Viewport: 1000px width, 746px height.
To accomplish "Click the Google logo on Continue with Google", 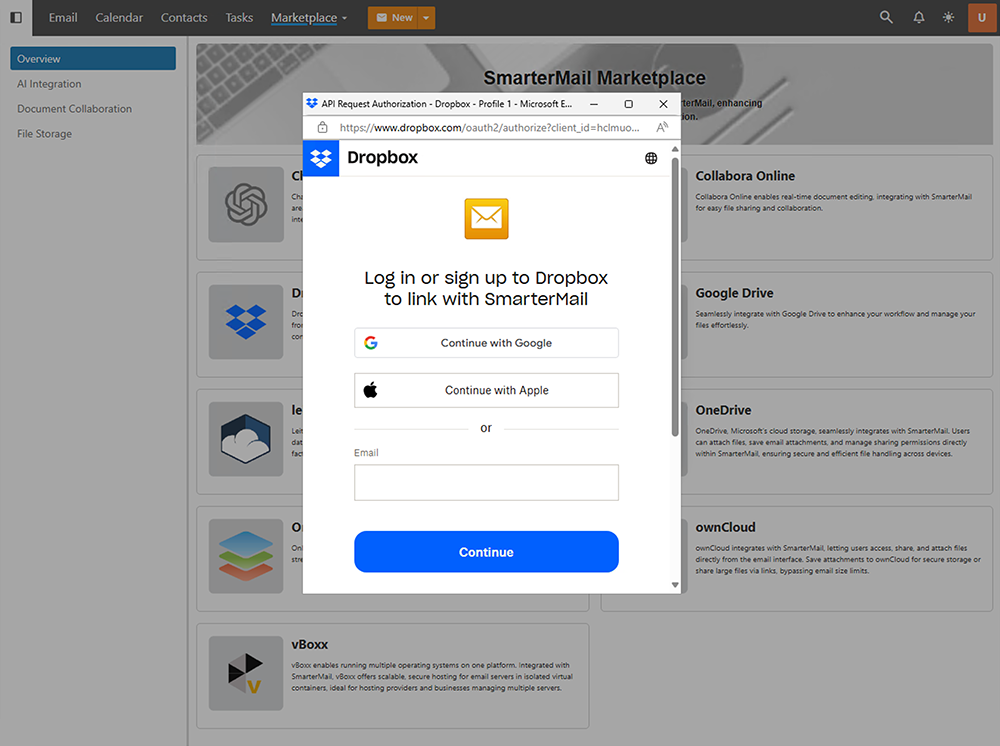I will pyautogui.click(x=371, y=343).
